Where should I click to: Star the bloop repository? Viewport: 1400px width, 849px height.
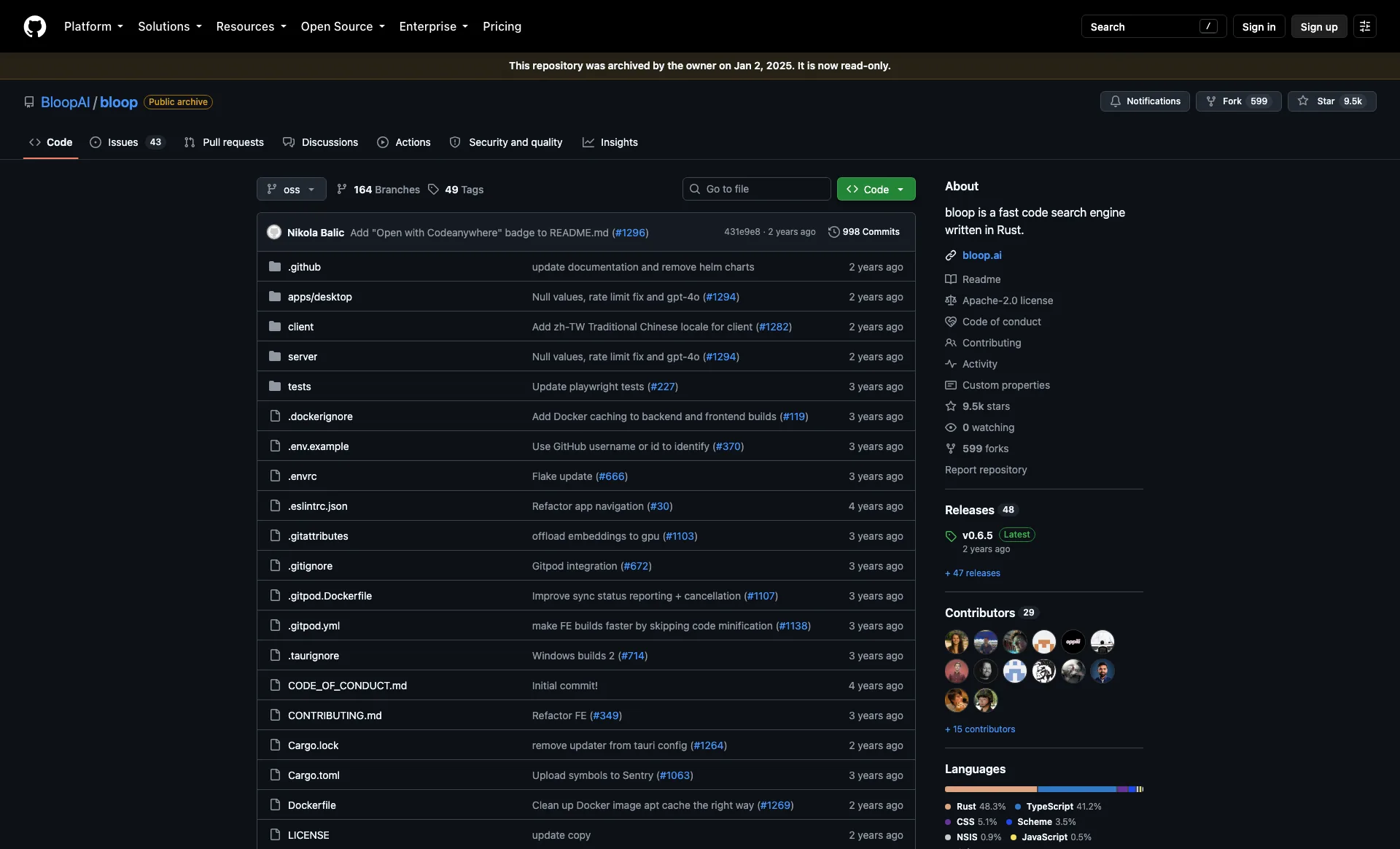(x=1331, y=101)
